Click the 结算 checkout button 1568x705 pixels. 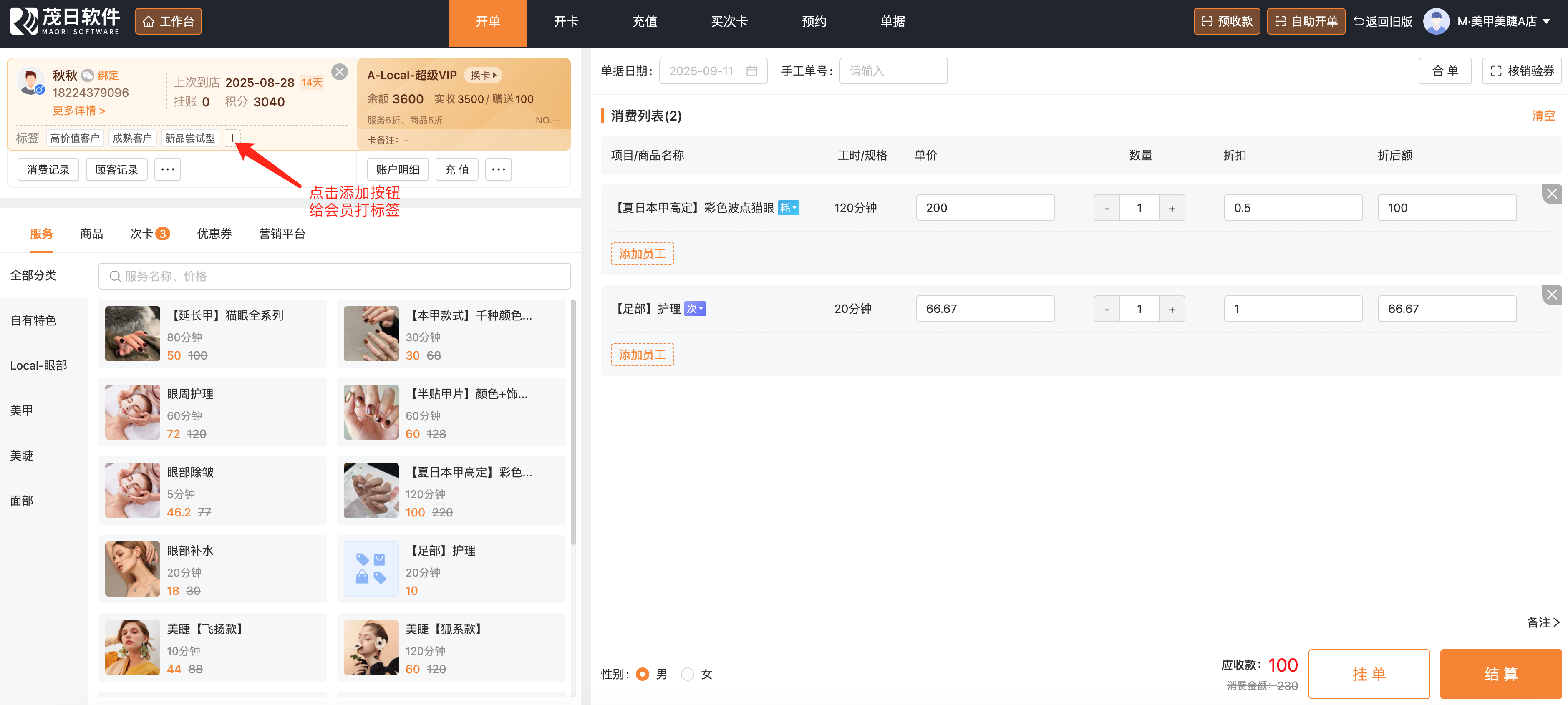1500,674
